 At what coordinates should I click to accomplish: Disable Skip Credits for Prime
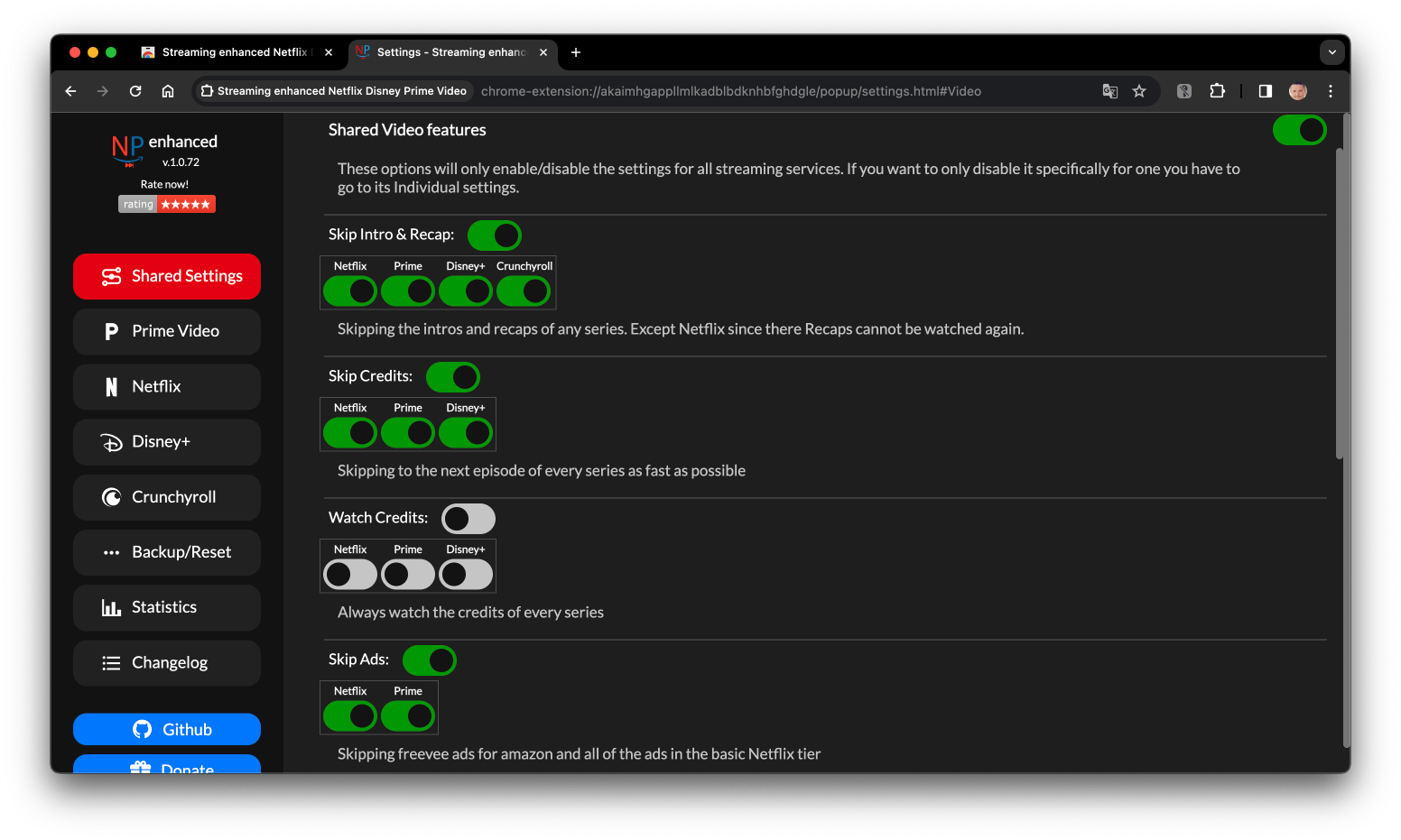coord(408,433)
